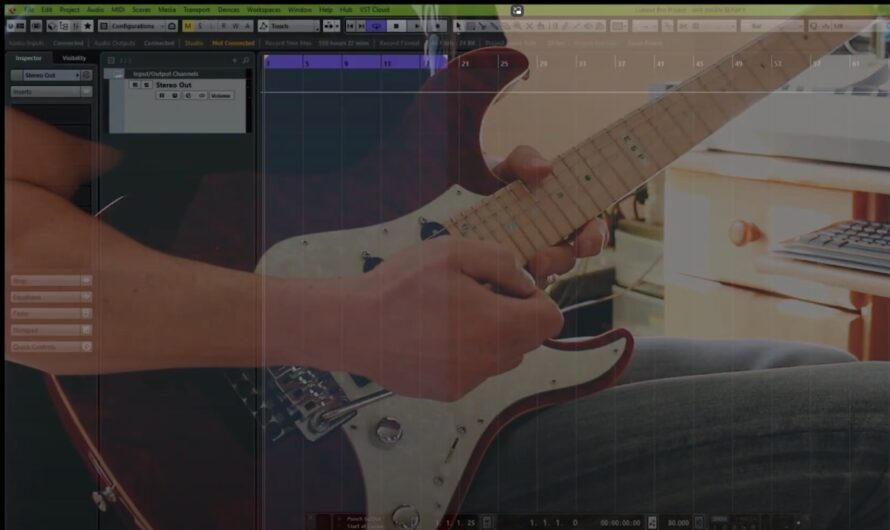Viewport: 890px width, 530px height.
Task: Click ruler at bar 25
Action: pyautogui.click(x=504, y=64)
